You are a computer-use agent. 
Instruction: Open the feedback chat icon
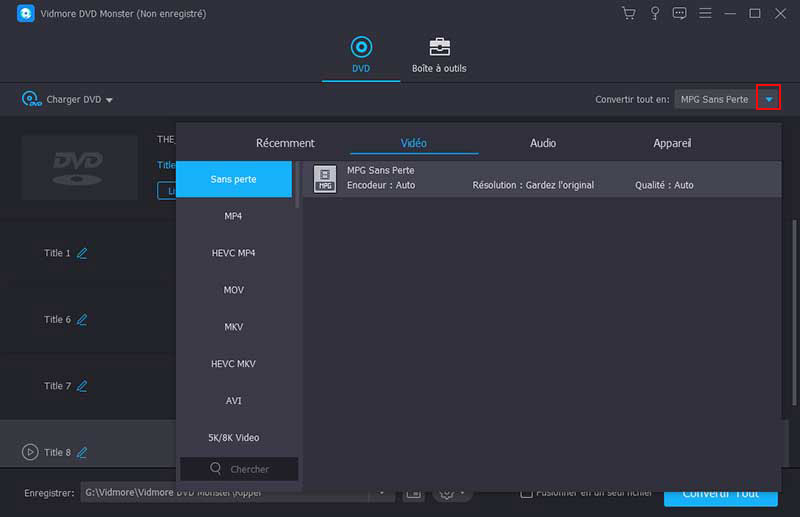click(680, 13)
